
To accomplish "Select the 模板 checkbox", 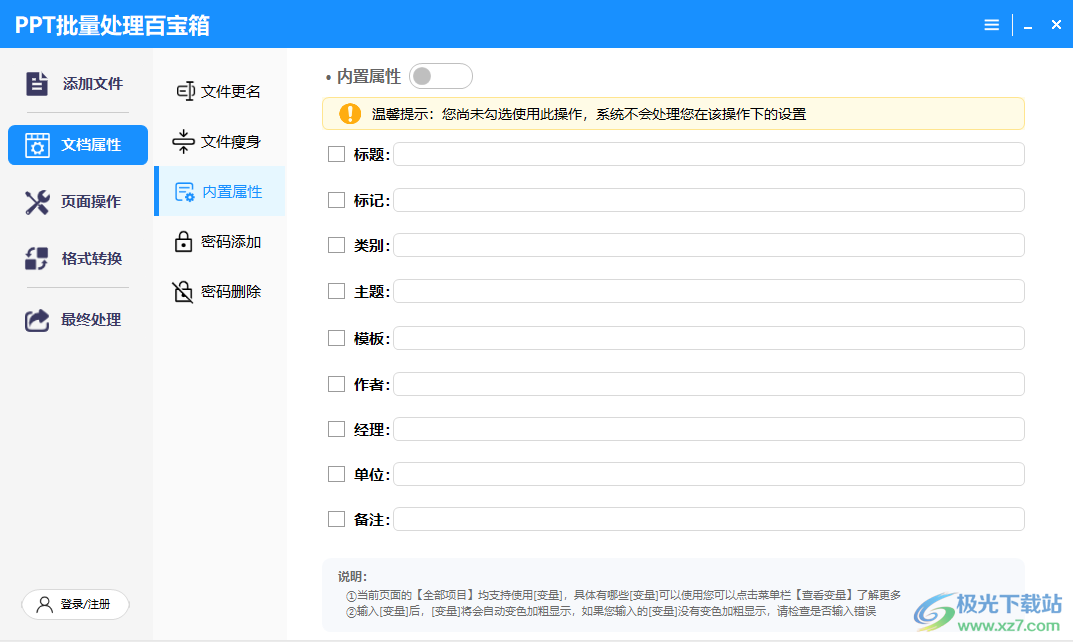I will (x=336, y=338).
